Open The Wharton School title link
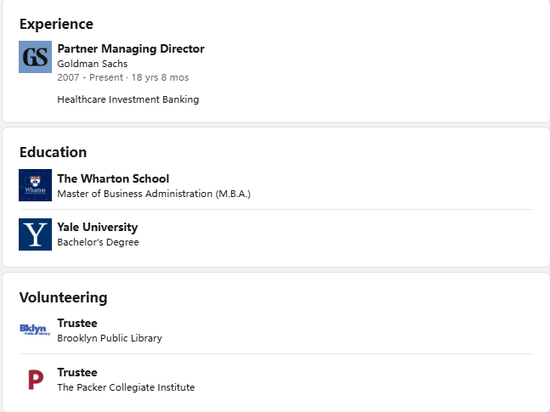Viewport: 550px width, 412px height. pyautogui.click(x=113, y=179)
